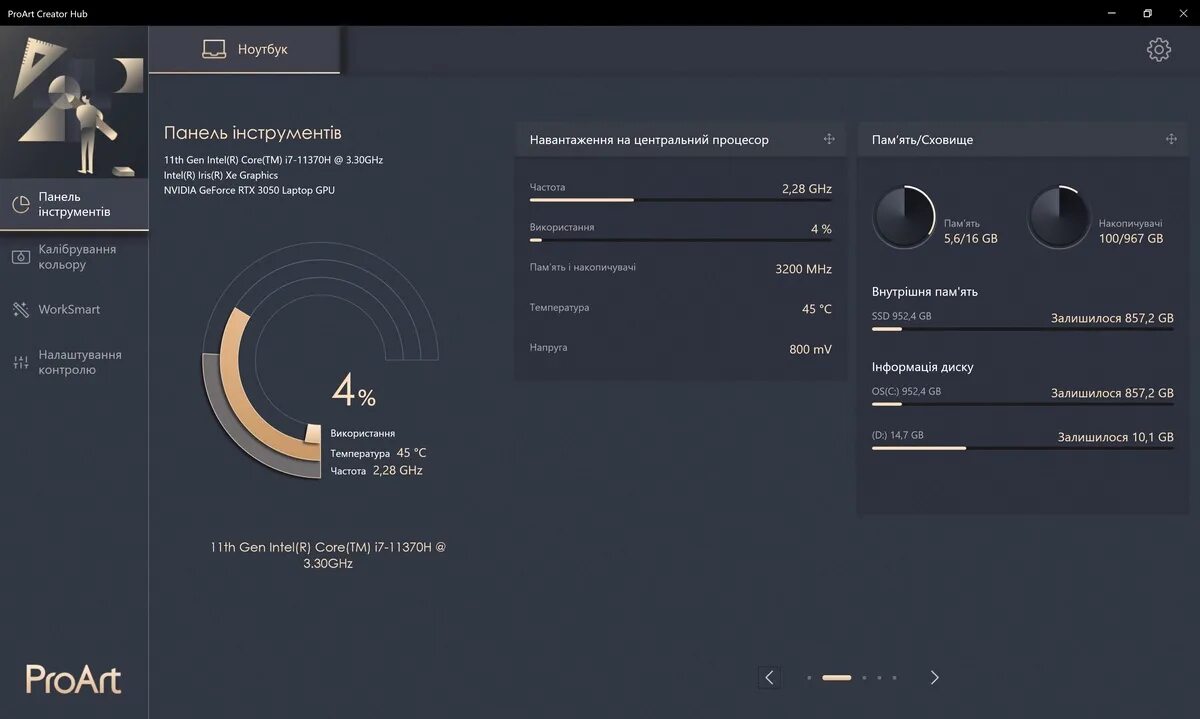Viewport: 1200px width, 719px height.
Task: Click the move handle on Пам'ять/Сховище panel
Action: pyautogui.click(x=1170, y=139)
